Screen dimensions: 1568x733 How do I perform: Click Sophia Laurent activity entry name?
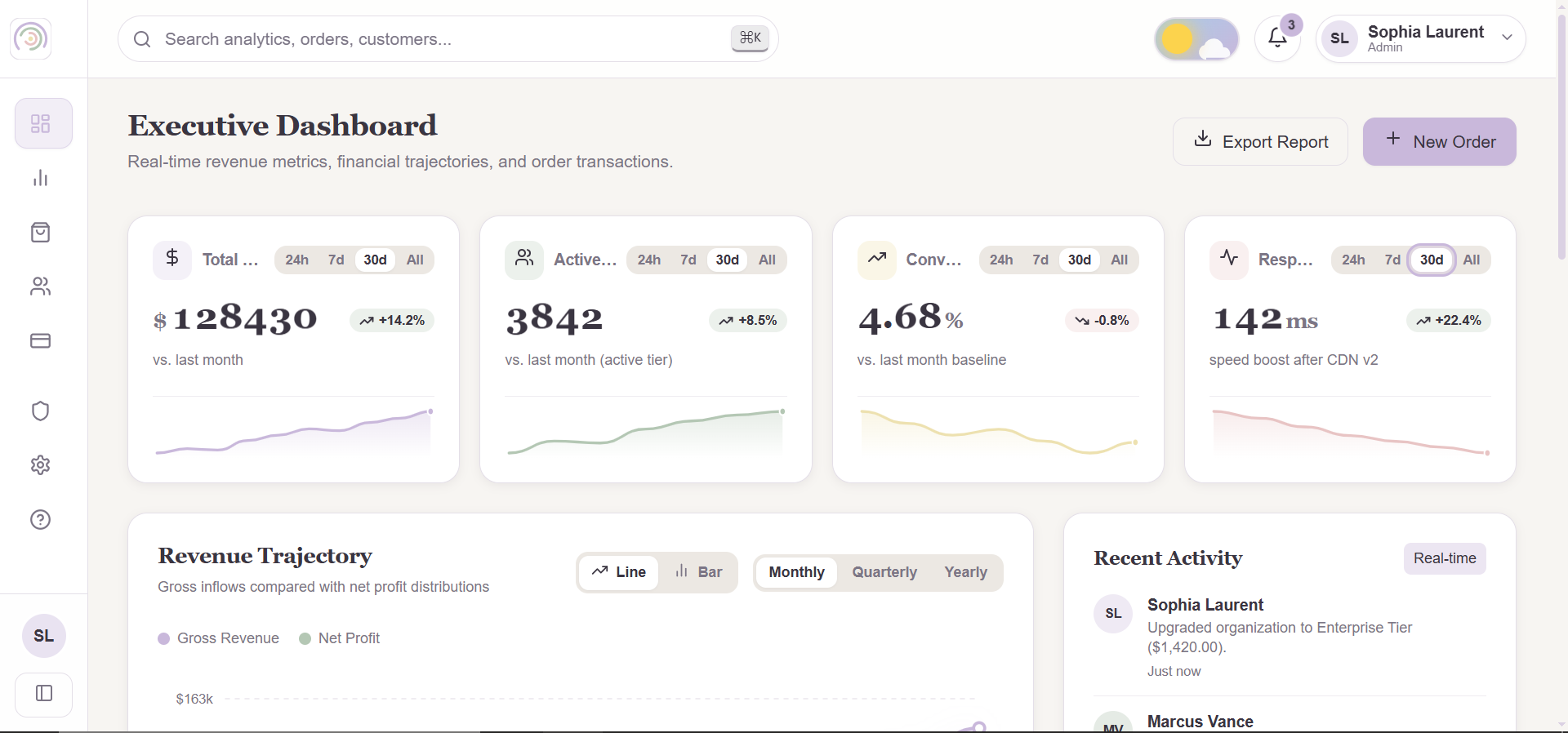point(1205,605)
